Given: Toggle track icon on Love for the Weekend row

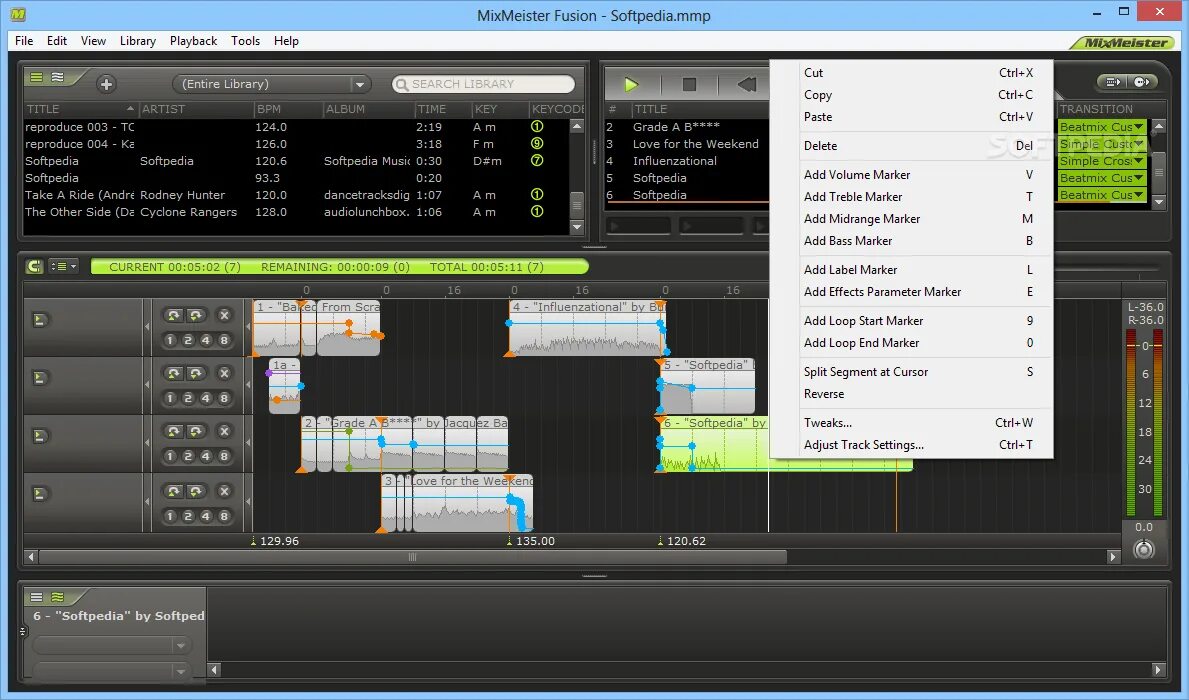Looking at the screenshot, I should point(40,494).
